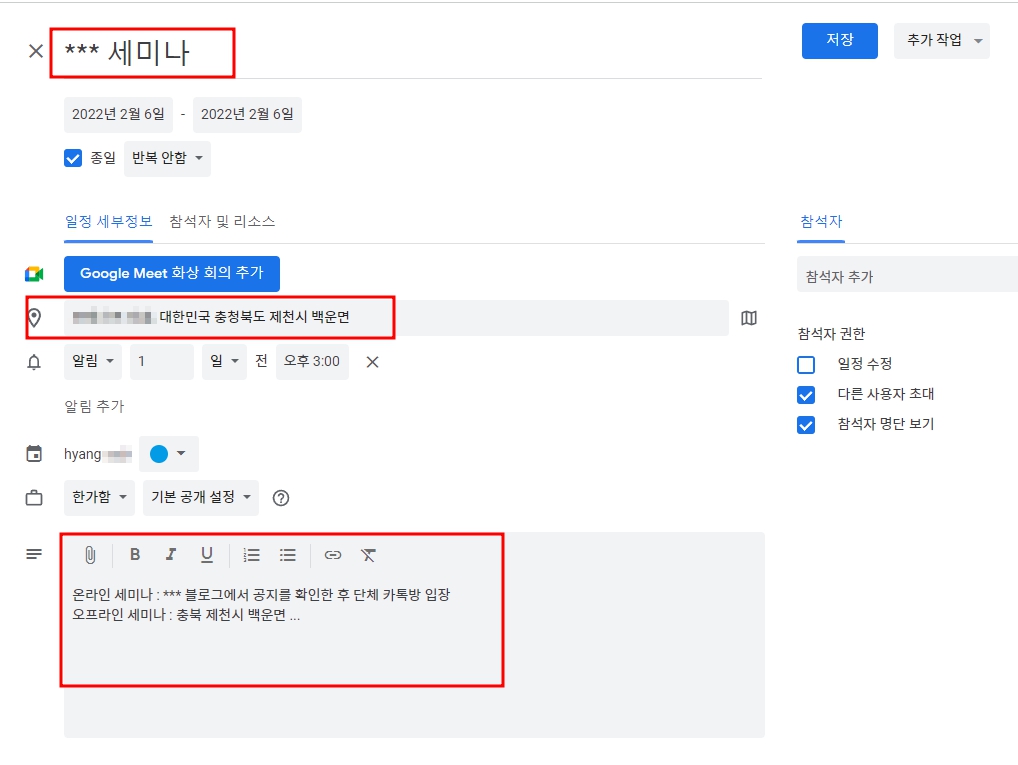1018x765 pixels.
Task: Apply underline formatting in the description
Action: [207, 555]
